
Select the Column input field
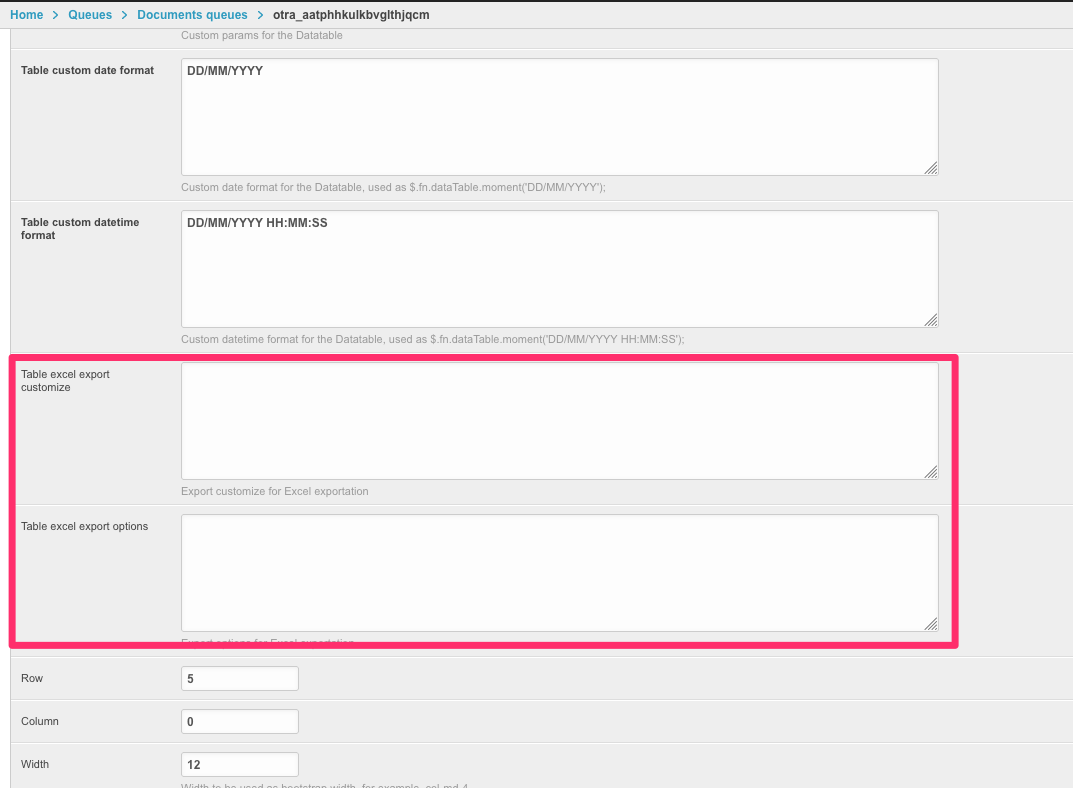click(240, 722)
